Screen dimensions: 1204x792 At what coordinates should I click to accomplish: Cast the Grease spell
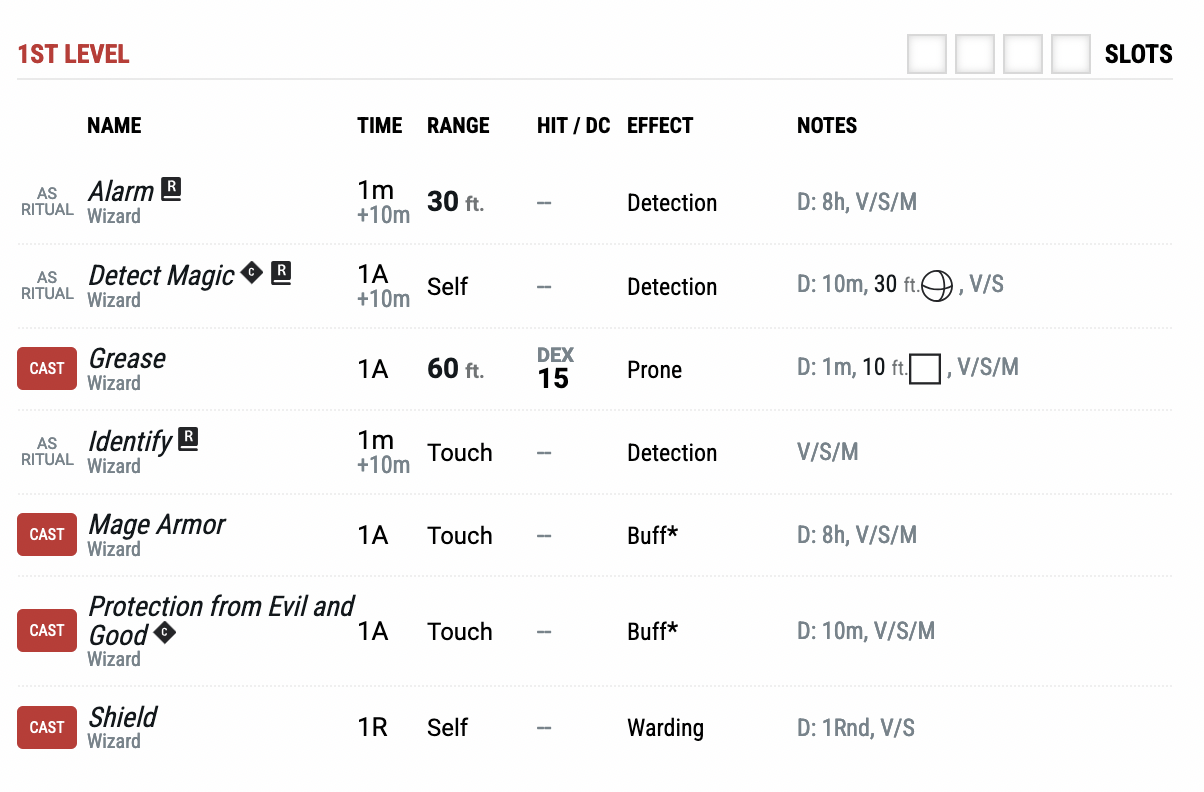click(47, 369)
